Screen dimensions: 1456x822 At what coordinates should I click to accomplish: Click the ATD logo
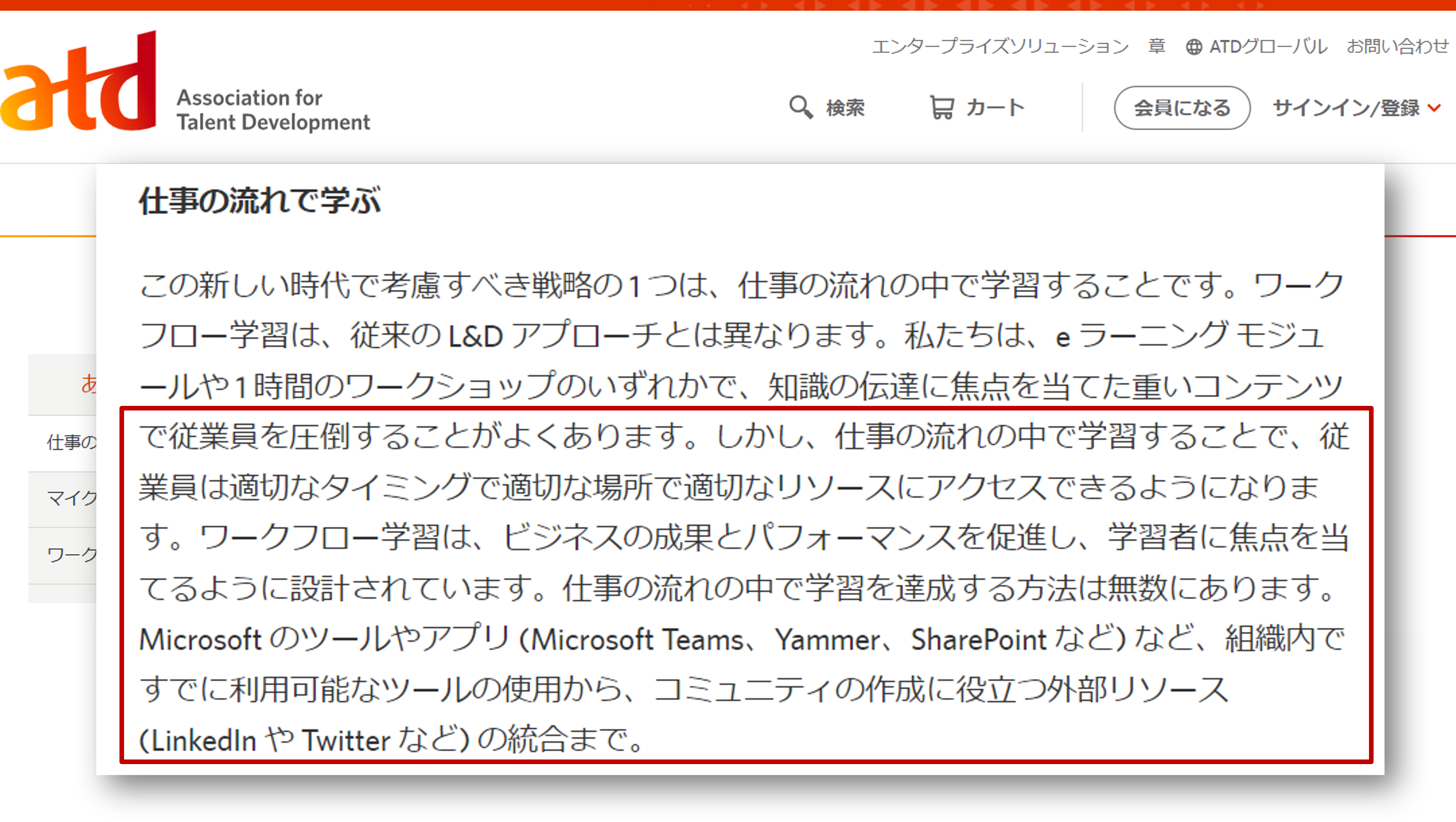[78, 81]
